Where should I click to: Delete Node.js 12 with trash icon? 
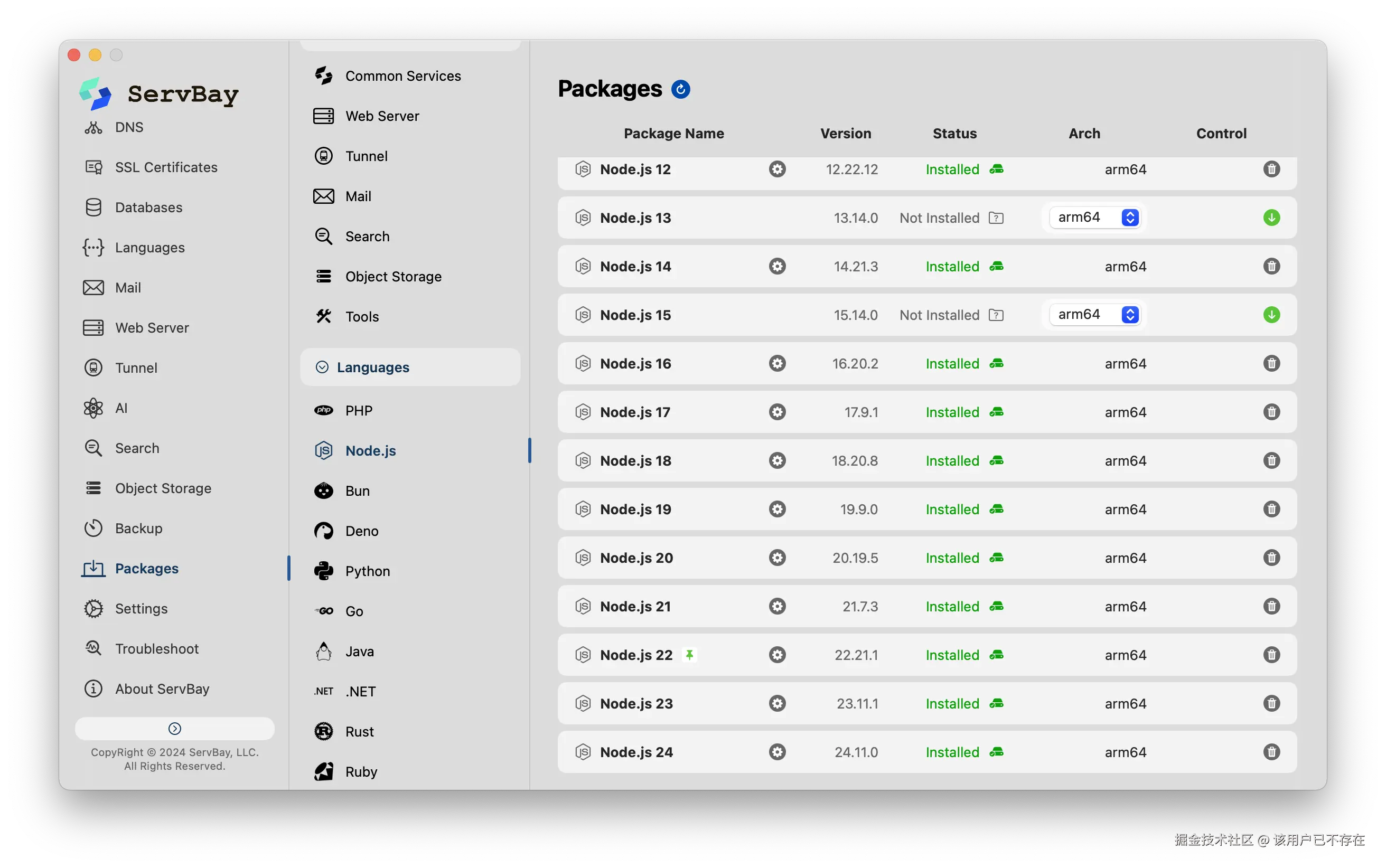pos(1271,169)
